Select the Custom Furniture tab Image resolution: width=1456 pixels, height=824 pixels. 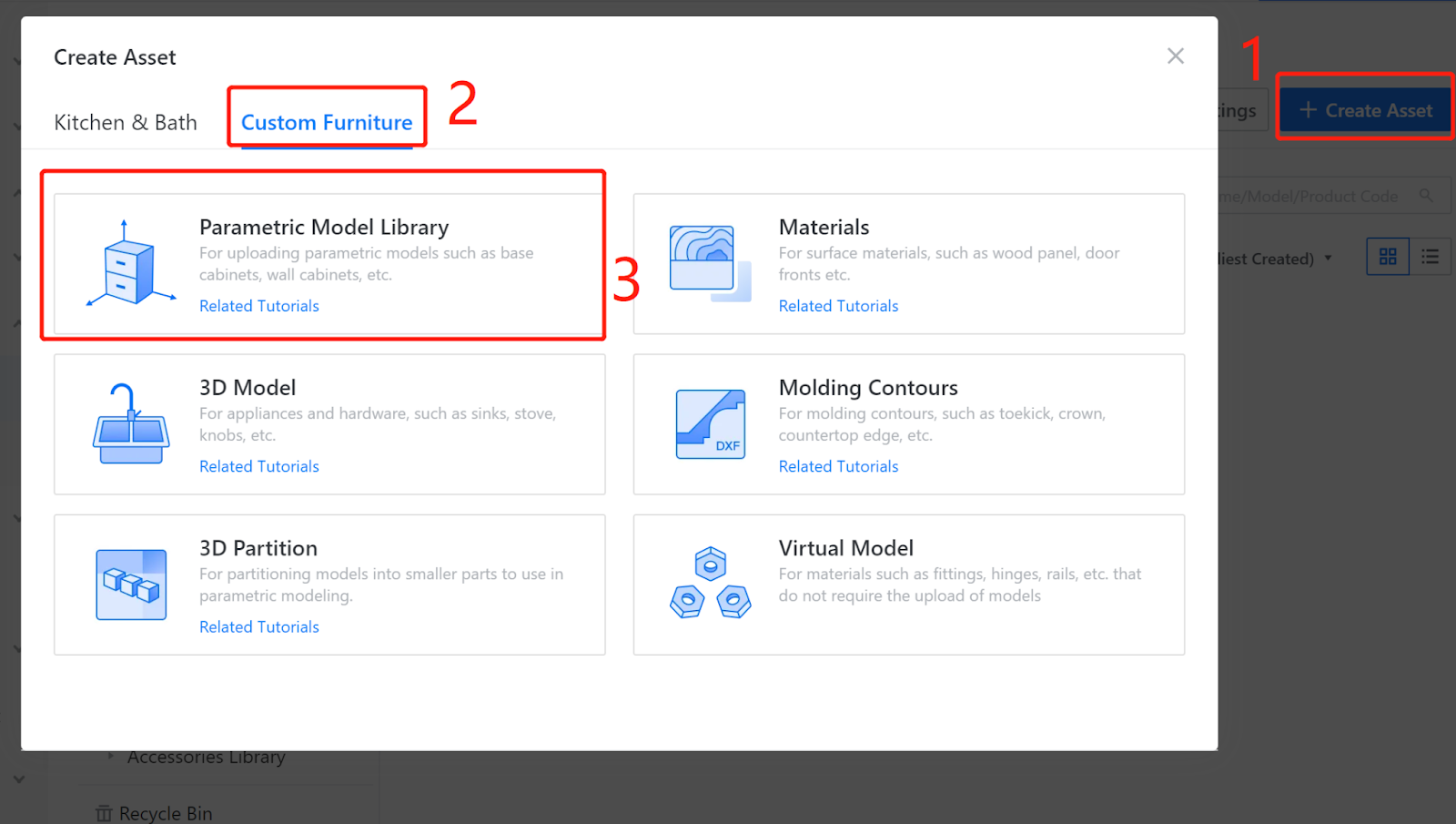327,122
